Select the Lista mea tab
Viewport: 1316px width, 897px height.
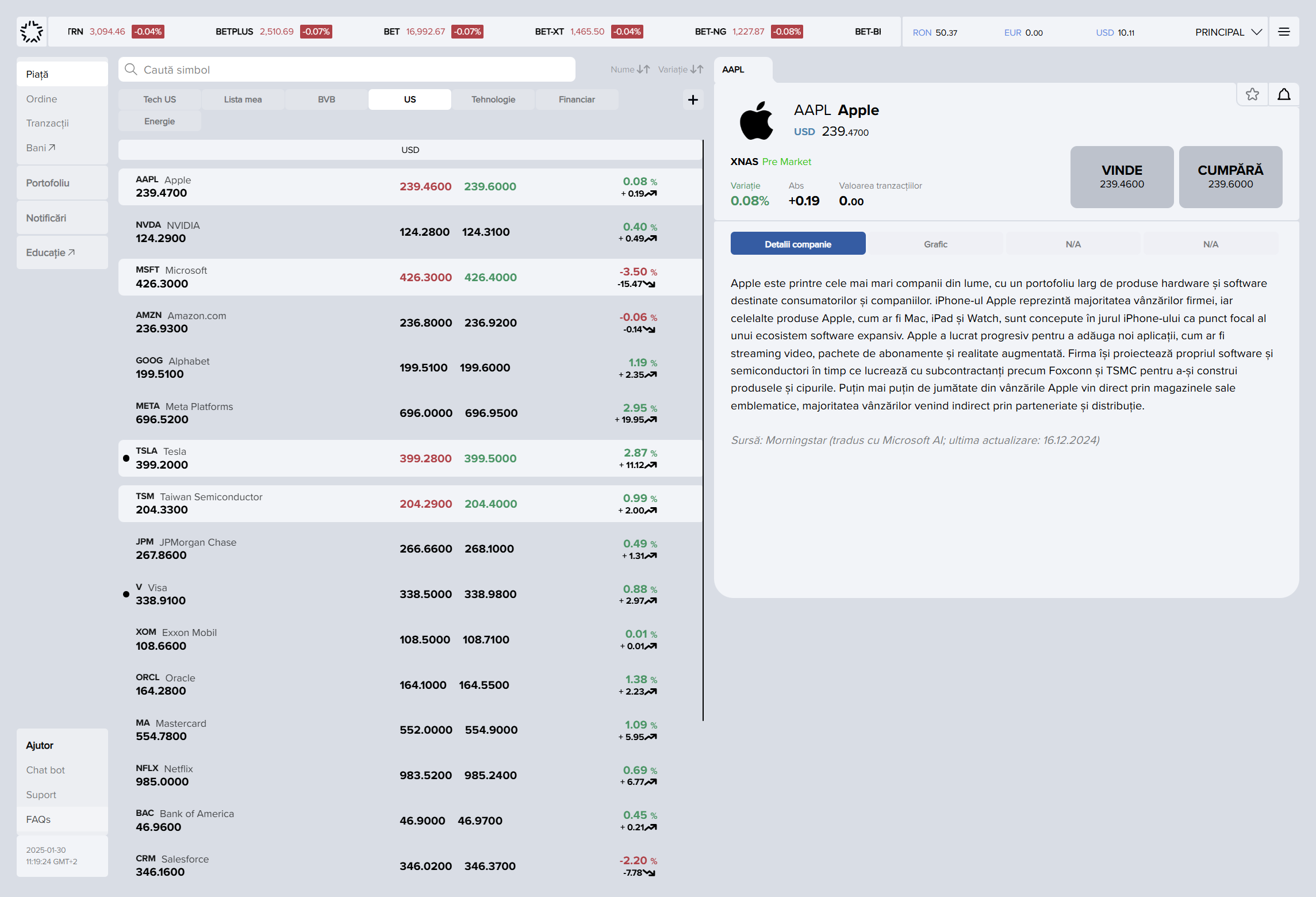pyautogui.click(x=243, y=99)
